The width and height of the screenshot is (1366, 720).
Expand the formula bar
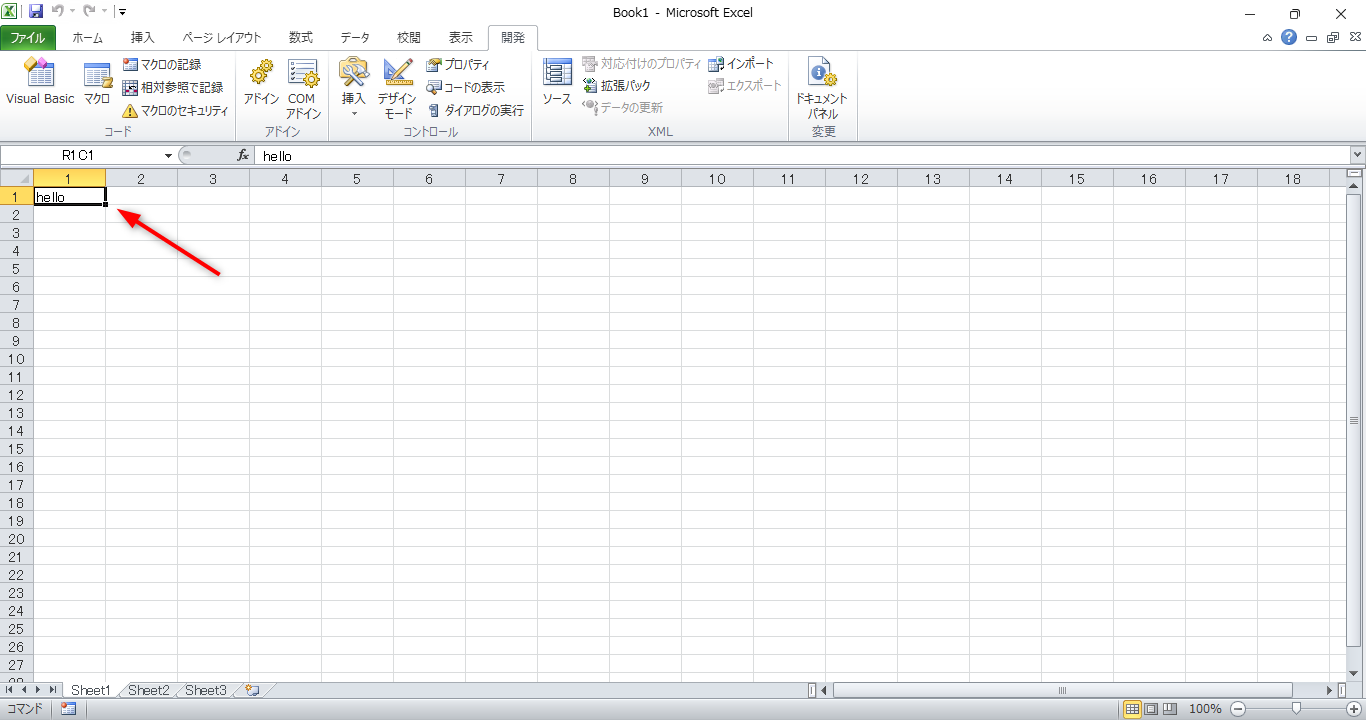pyautogui.click(x=1357, y=156)
